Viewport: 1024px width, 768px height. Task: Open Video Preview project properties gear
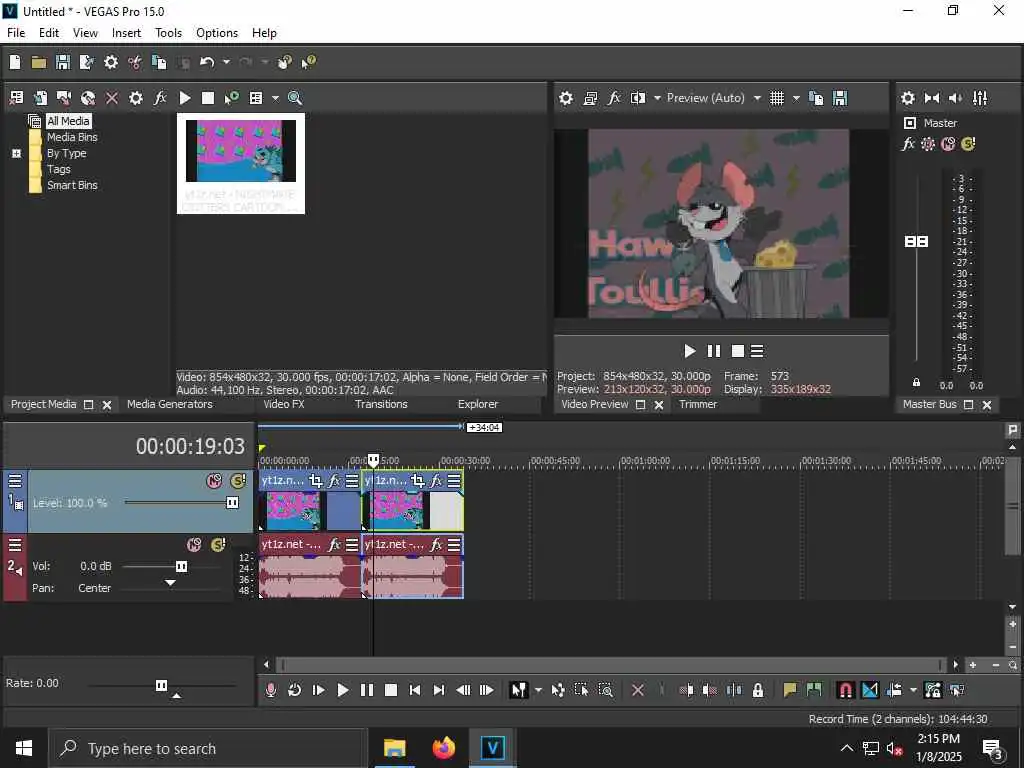(566, 98)
